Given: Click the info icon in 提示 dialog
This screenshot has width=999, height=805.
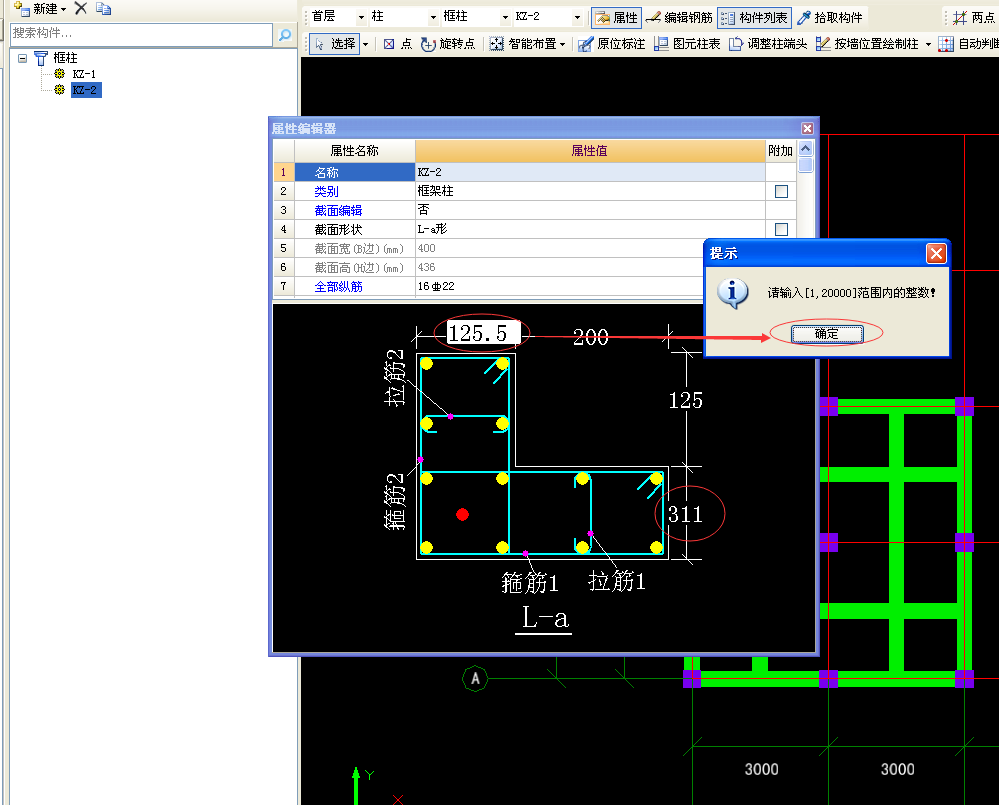Looking at the screenshot, I should pyautogui.click(x=733, y=293).
